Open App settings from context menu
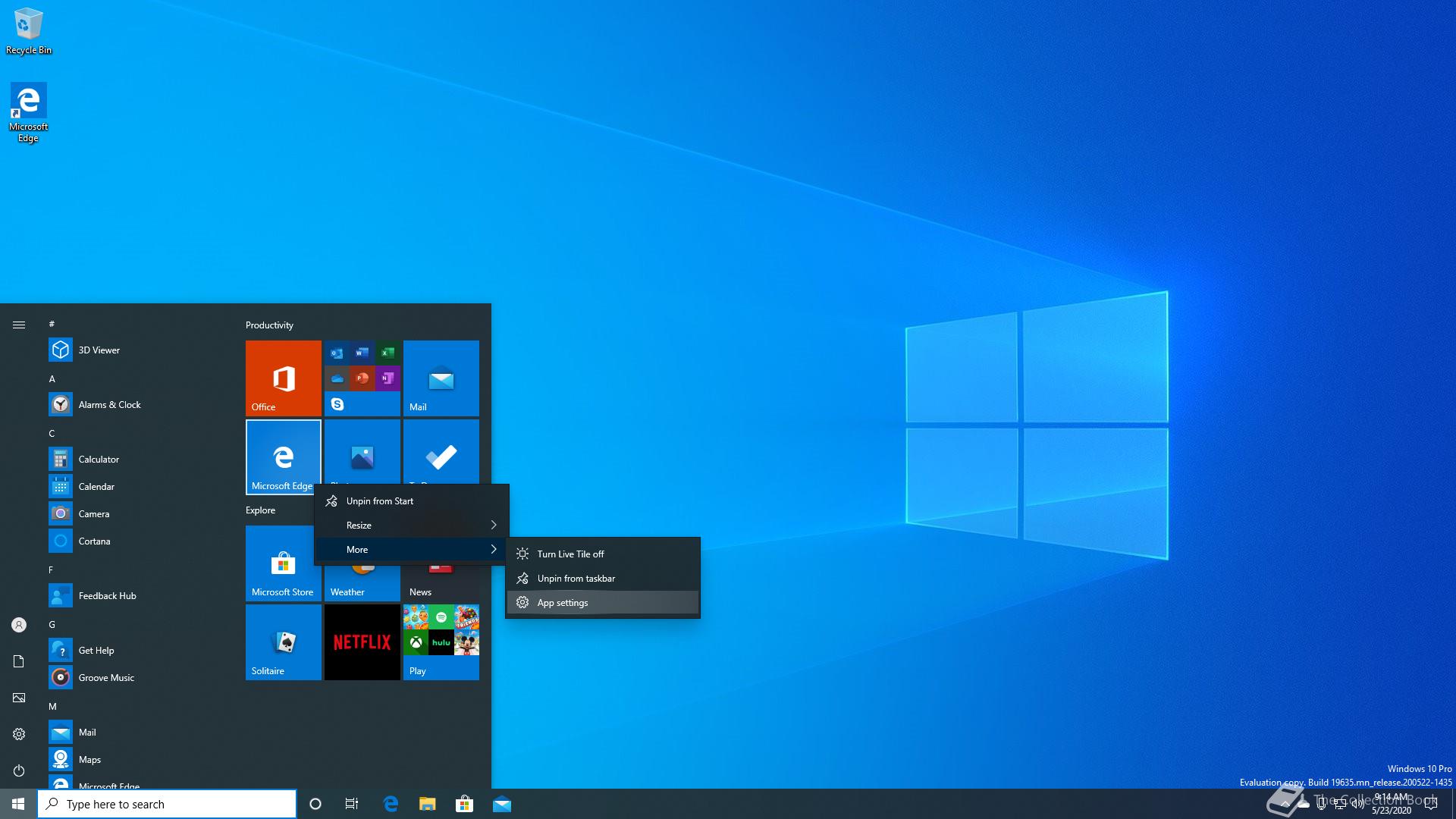1456x819 pixels. [x=603, y=602]
